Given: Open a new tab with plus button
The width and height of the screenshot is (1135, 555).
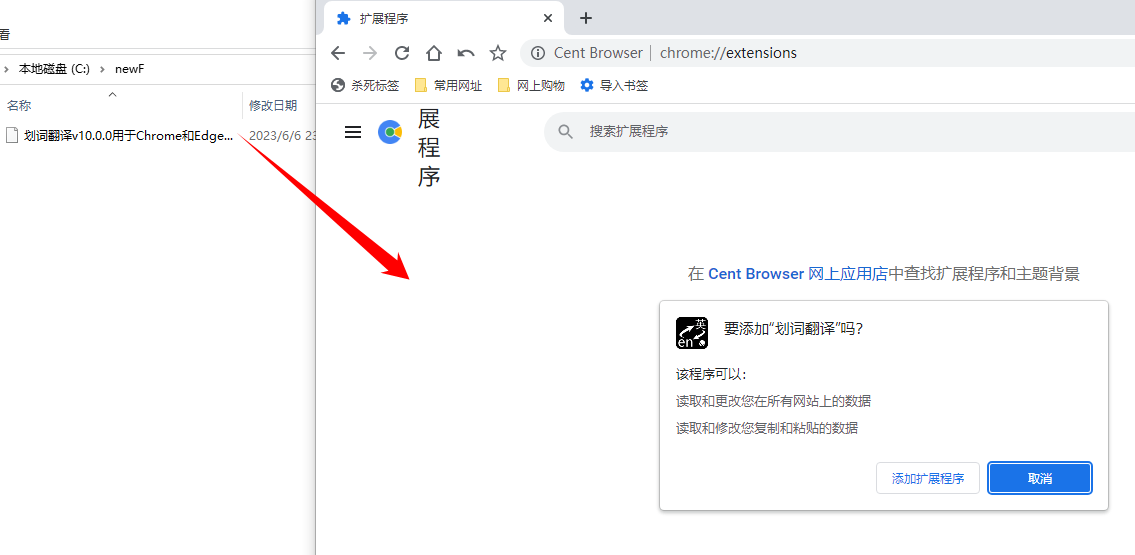Looking at the screenshot, I should [x=586, y=18].
